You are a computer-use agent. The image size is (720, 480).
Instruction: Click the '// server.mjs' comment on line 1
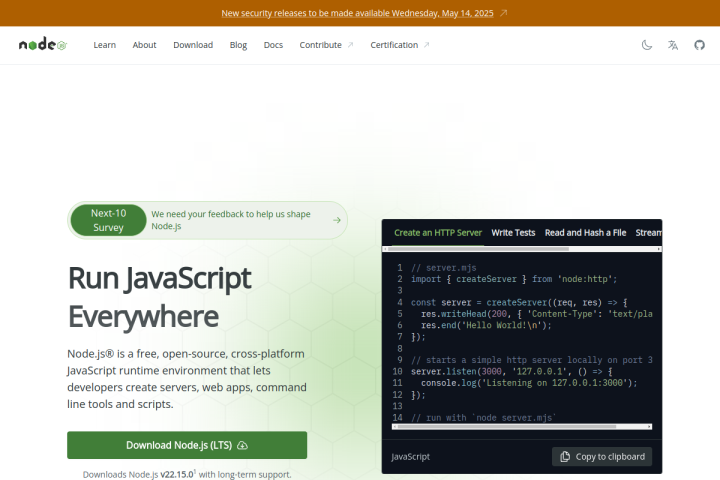click(444, 268)
